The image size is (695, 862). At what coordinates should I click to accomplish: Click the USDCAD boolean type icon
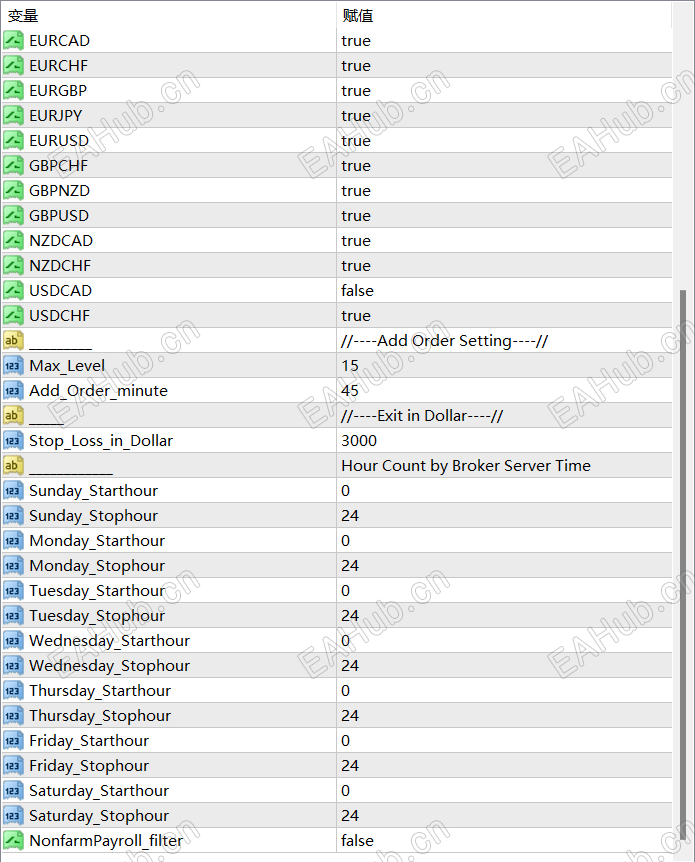[x=13, y=291]
